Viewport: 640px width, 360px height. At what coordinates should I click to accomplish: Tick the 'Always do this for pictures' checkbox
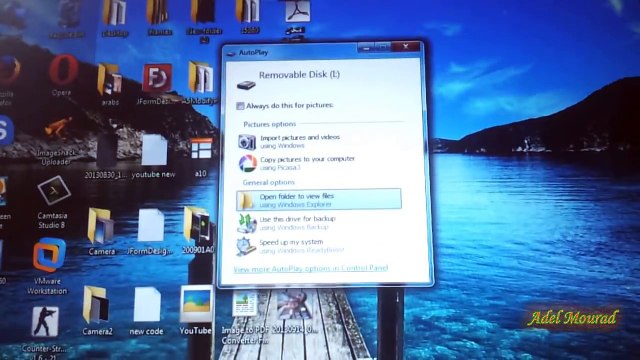[x=240, y=106]
